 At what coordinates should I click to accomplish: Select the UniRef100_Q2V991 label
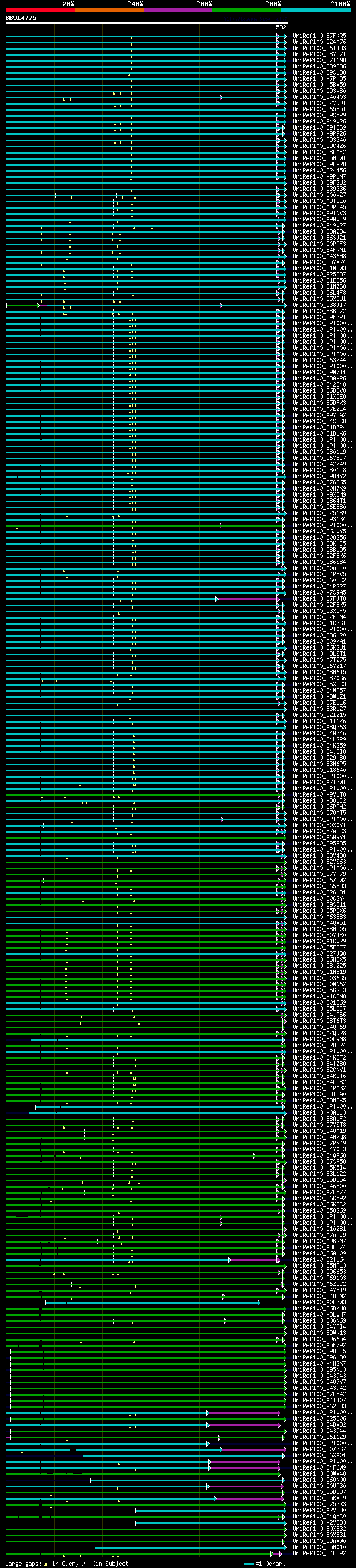coord(319,103)
